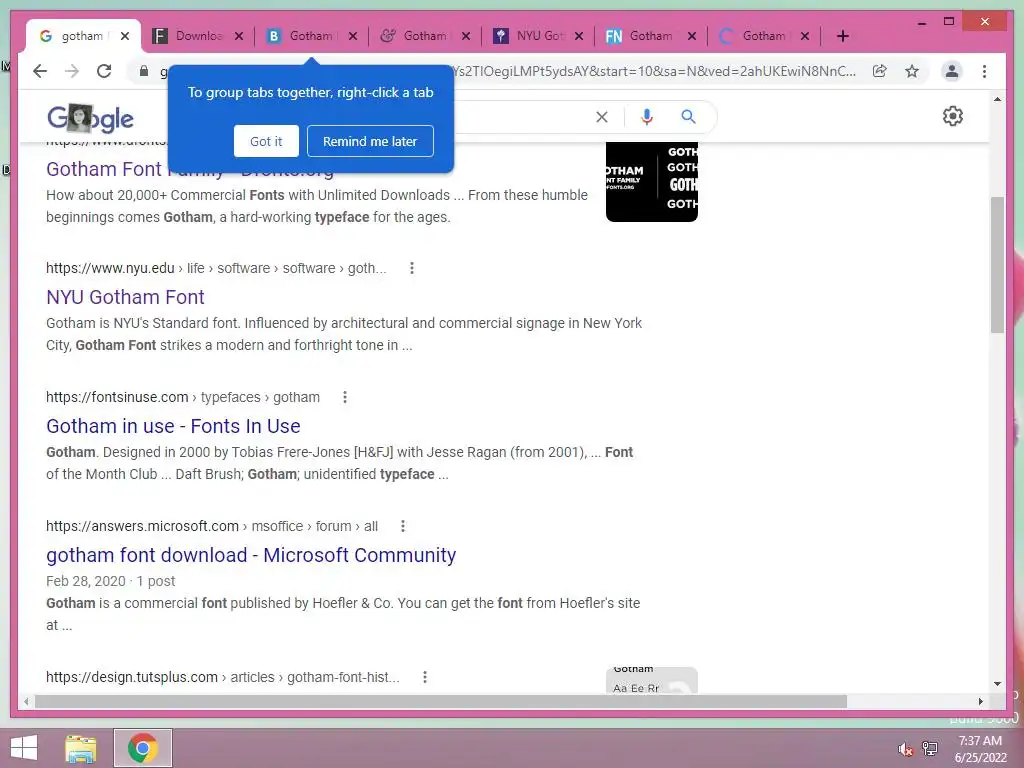
Task: Click the Google logo
Action: [90, 118]
